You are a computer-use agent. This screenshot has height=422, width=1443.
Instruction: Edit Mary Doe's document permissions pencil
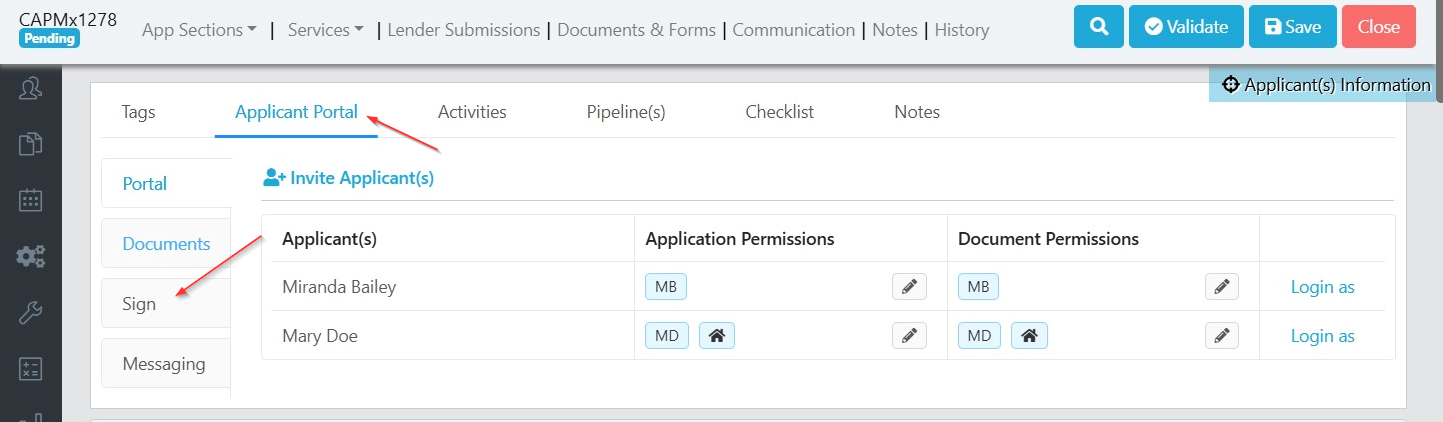pyautogui.click(x=1221, y=336)
